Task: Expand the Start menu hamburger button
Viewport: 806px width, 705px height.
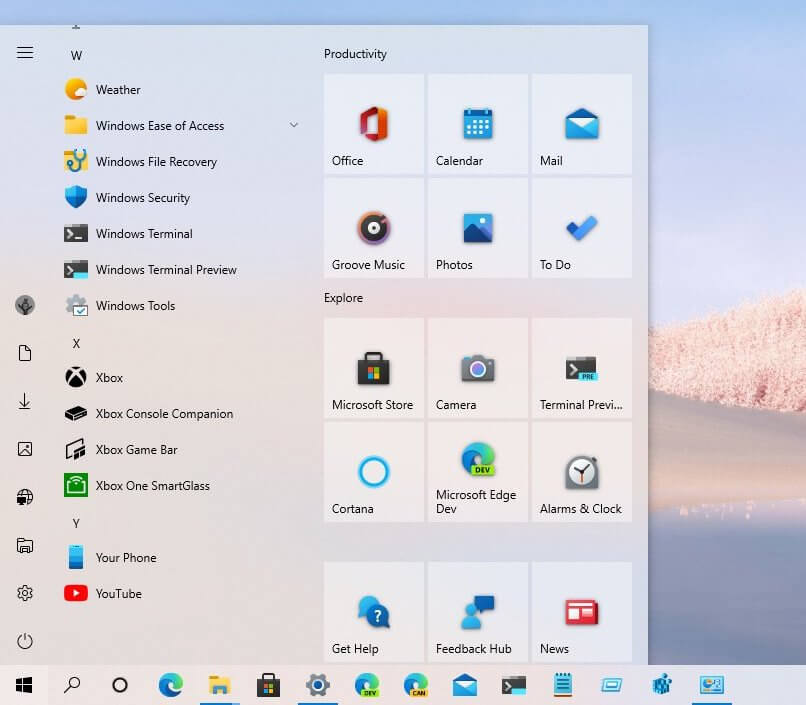Action: click(24, 53)
